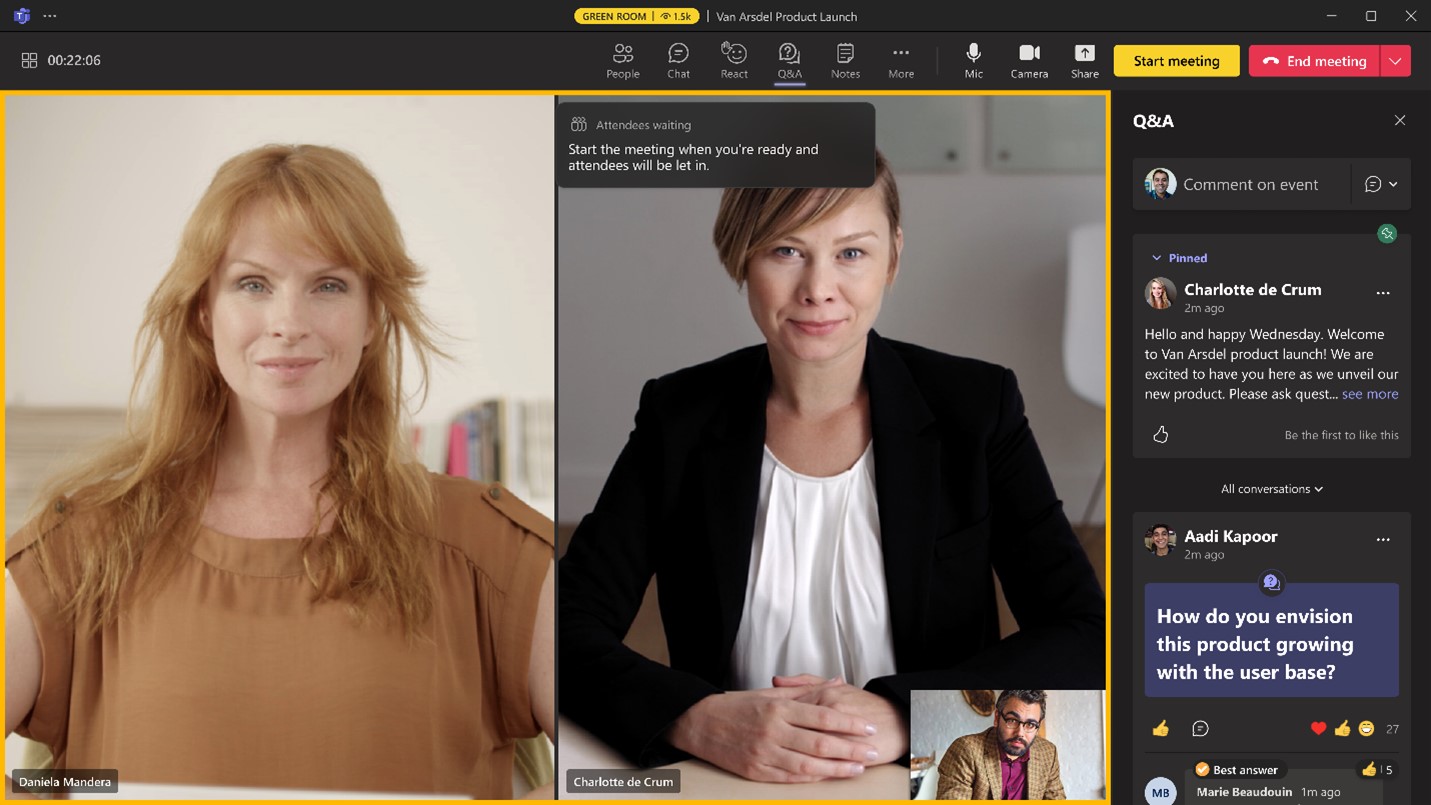Open the React menu
The width and height of the screenshot is (1431, 805).
734,60
